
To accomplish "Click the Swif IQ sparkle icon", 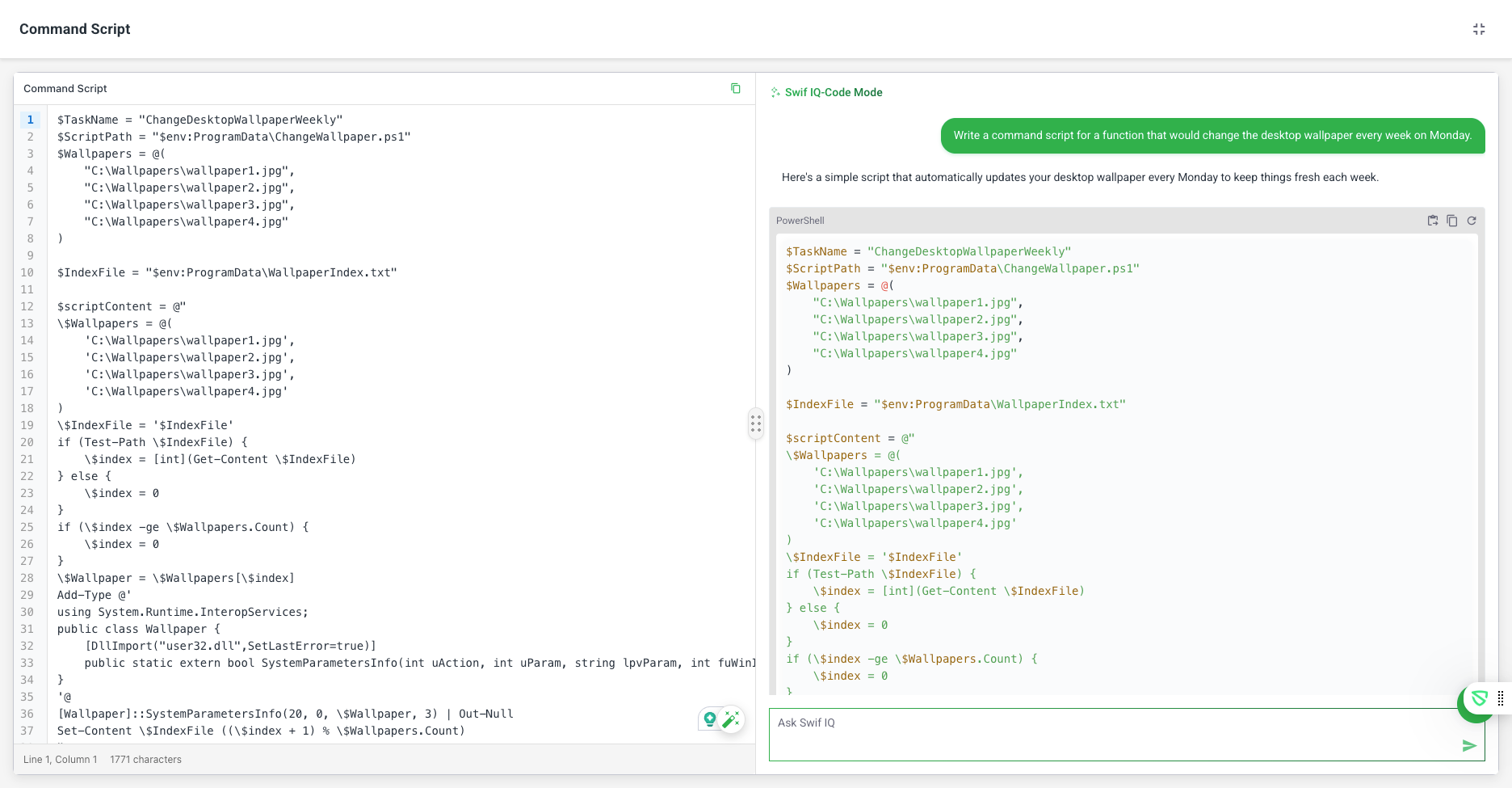I will [x=775, y=93].
